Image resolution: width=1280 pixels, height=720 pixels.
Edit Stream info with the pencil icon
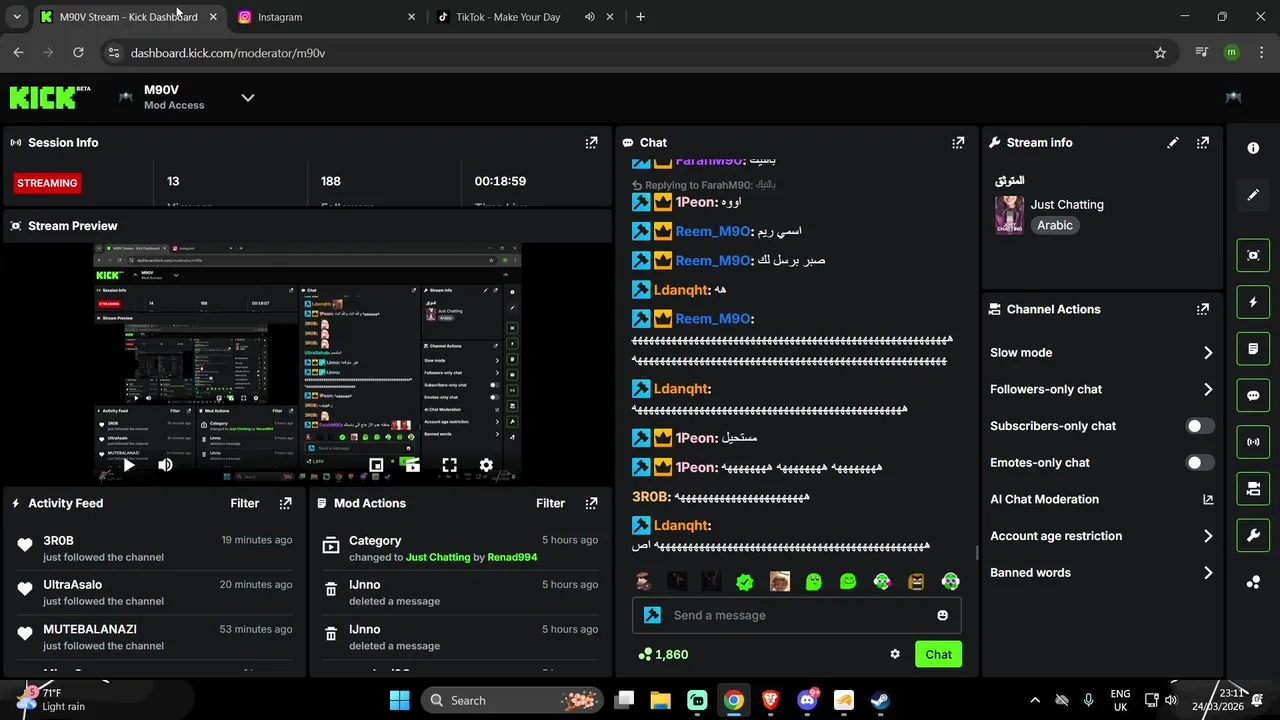click(1173, 143)
